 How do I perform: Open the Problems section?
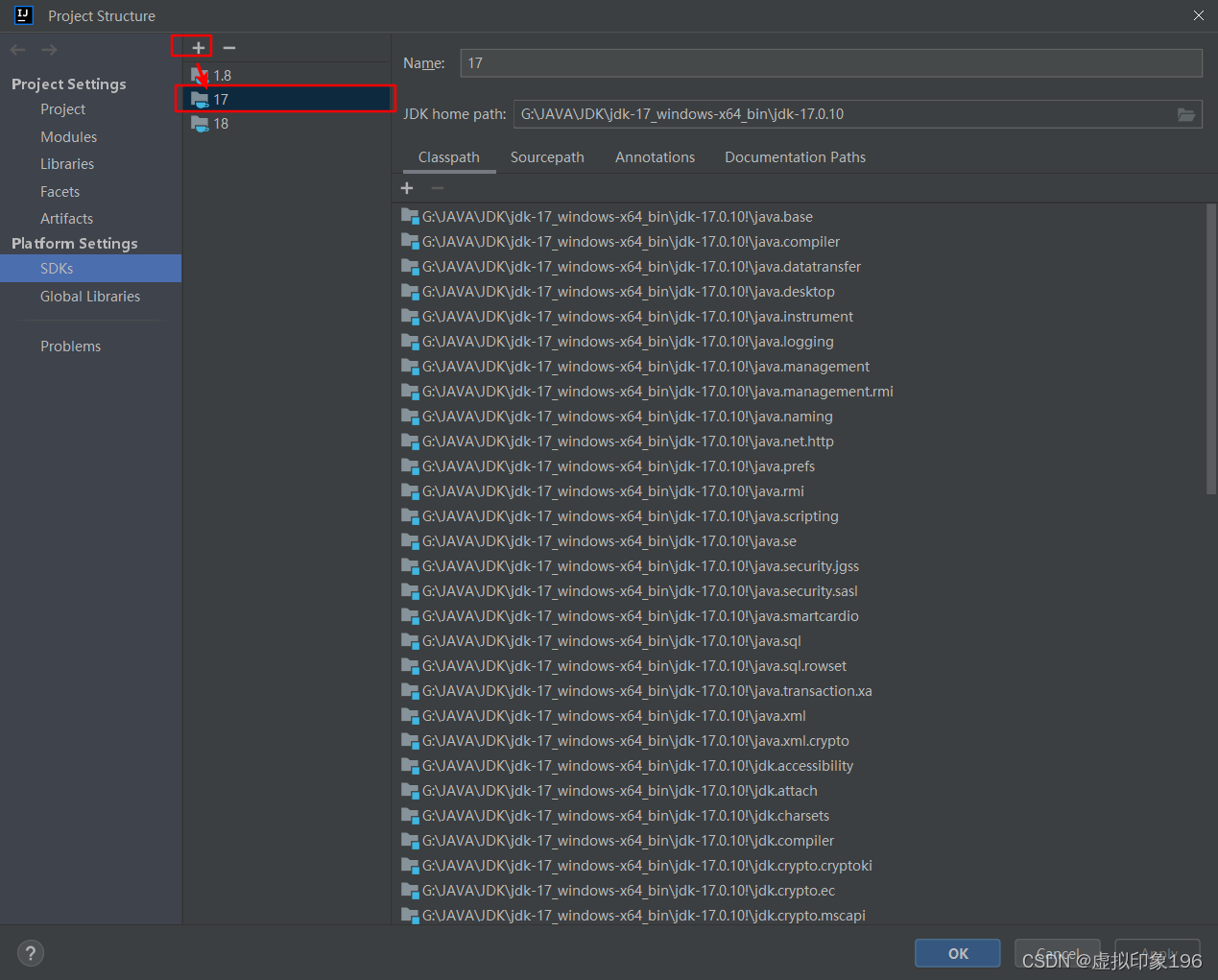click(71, 346)
